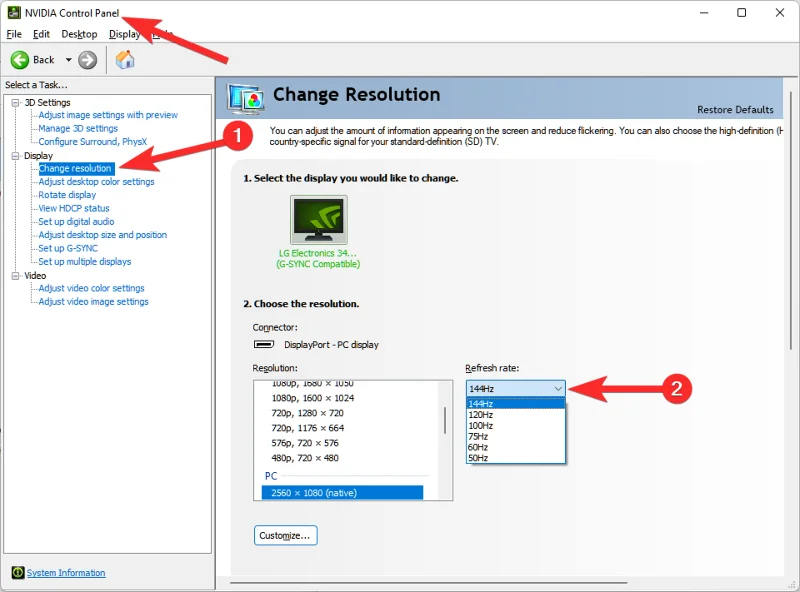Choose 144Hz in the refresh rate list

coord(515,404)
